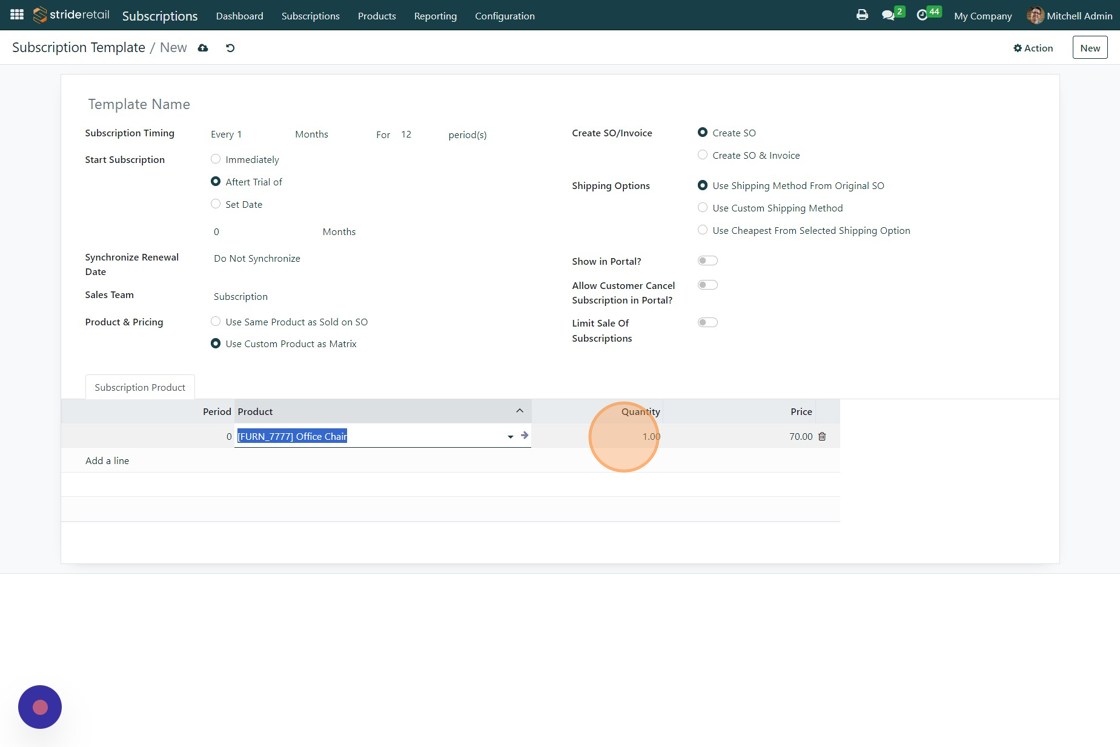Enable Limit Sale Of Subscriptions toggle
Screen dimensions: 1120x747
708,323
